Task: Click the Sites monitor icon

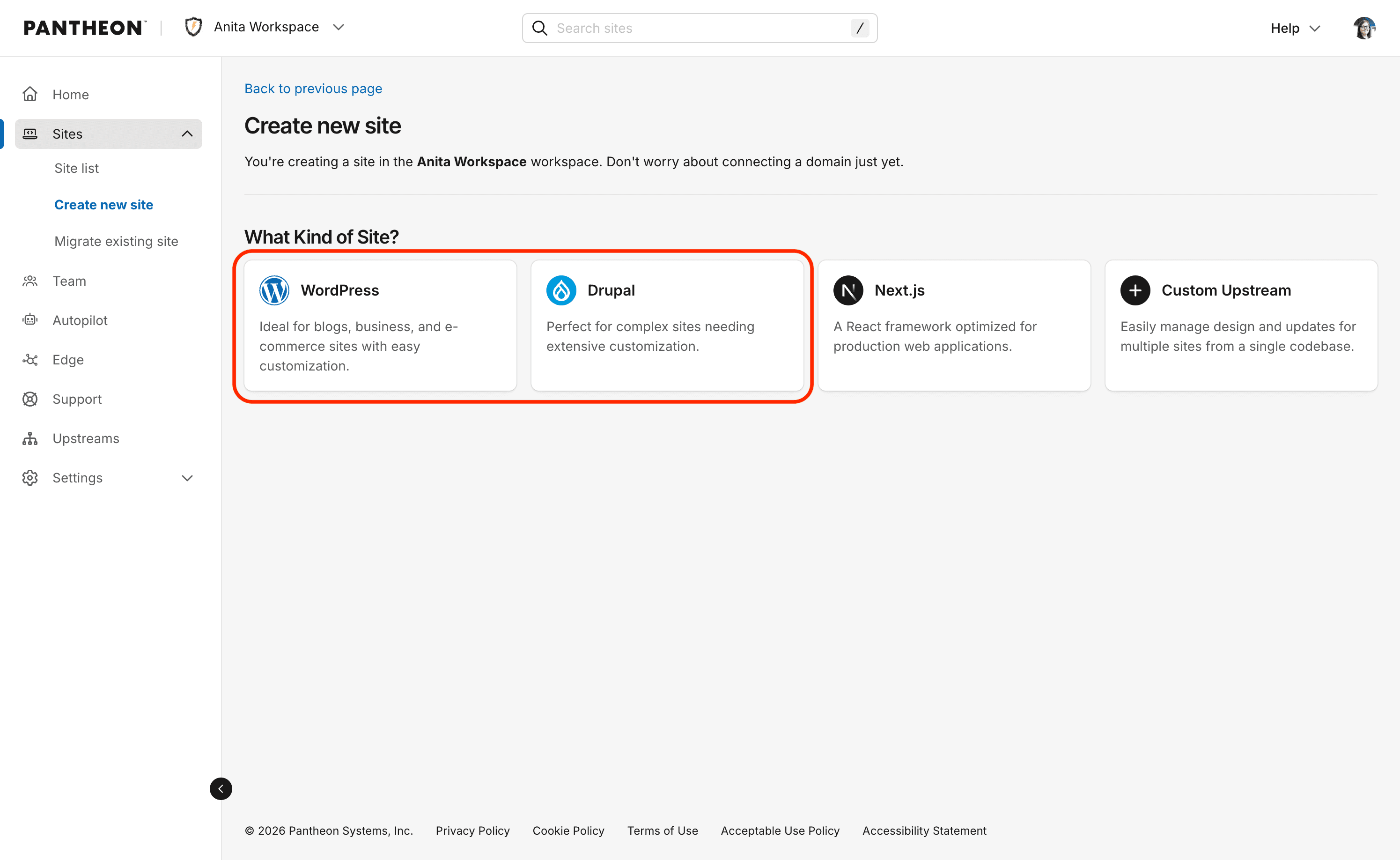Action: click(30, 133)
